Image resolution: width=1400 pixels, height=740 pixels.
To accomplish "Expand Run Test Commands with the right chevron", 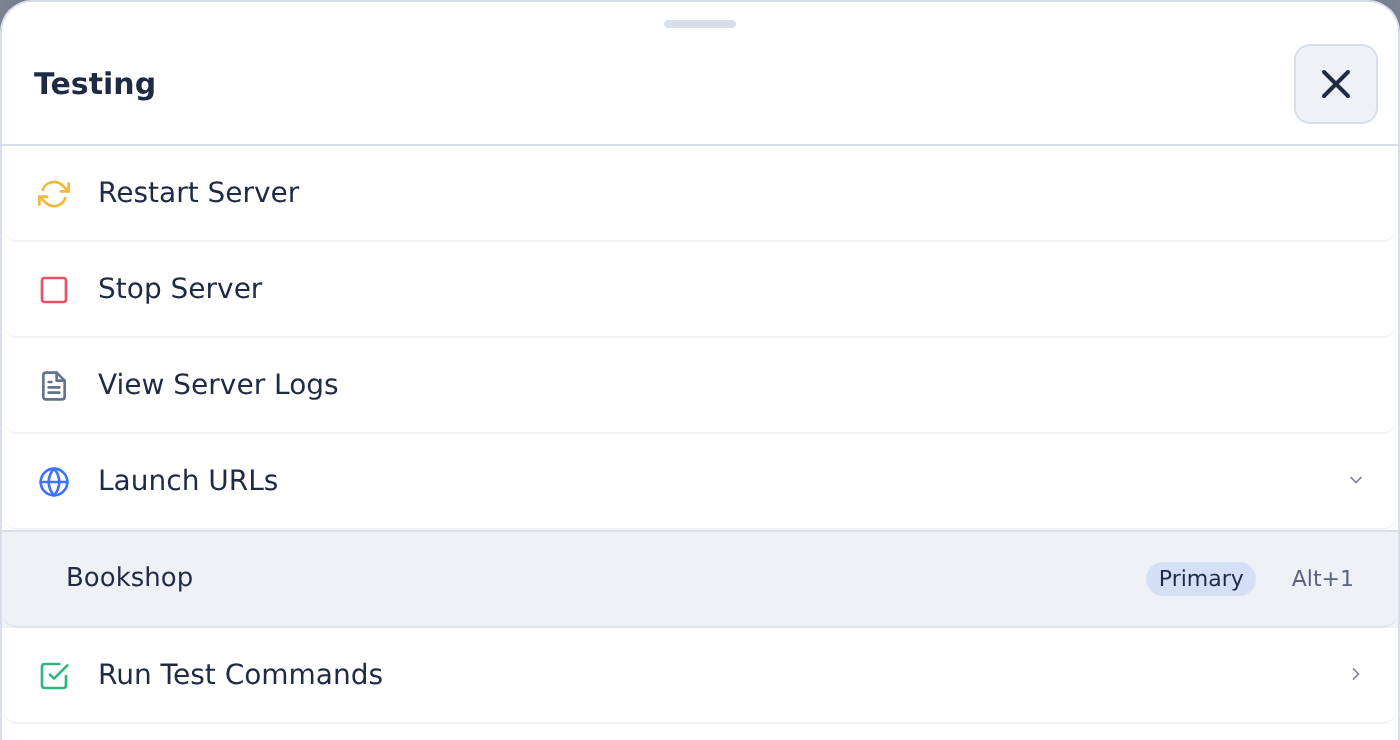I will 1356,675.
